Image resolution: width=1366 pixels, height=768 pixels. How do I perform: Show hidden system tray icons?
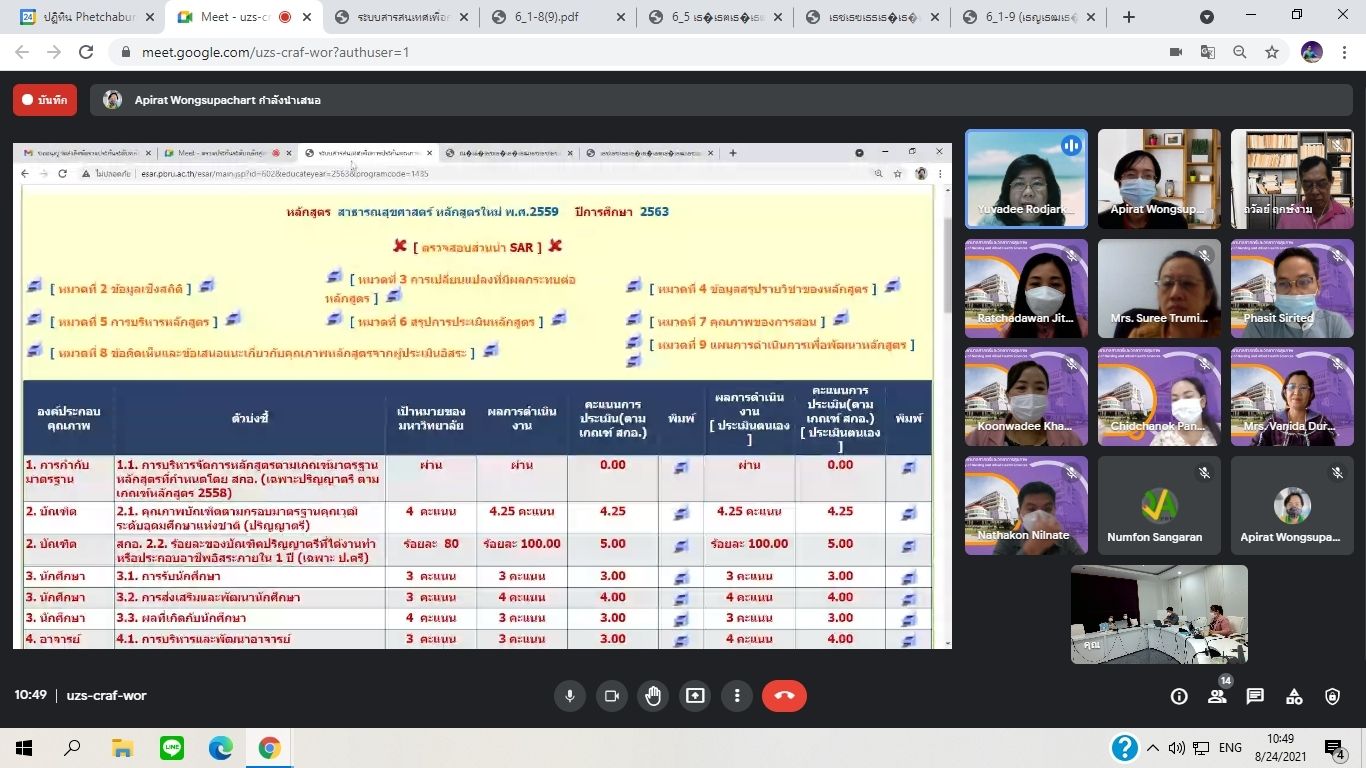tap(1153, 748)
